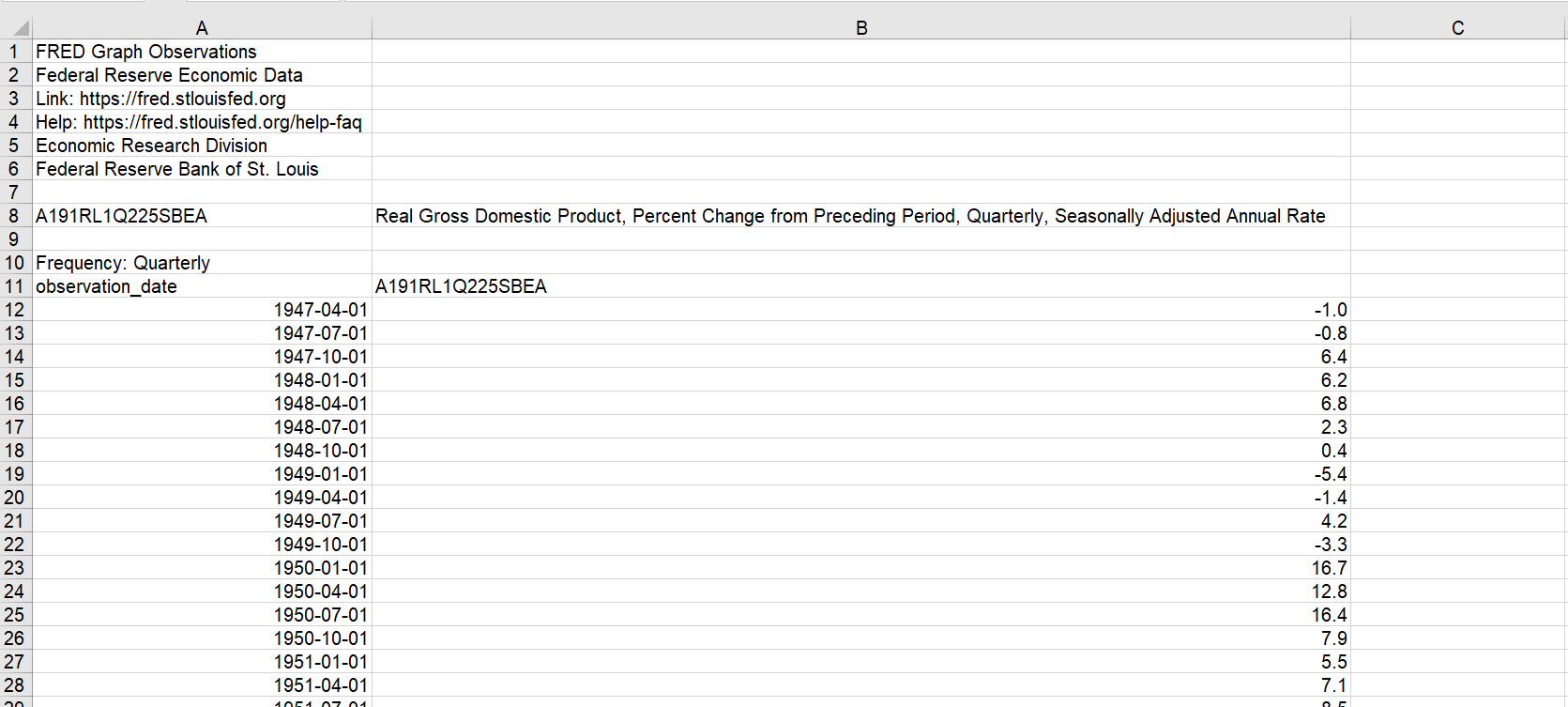
Task: Select column A header
Action: click(x=202, y=28)
